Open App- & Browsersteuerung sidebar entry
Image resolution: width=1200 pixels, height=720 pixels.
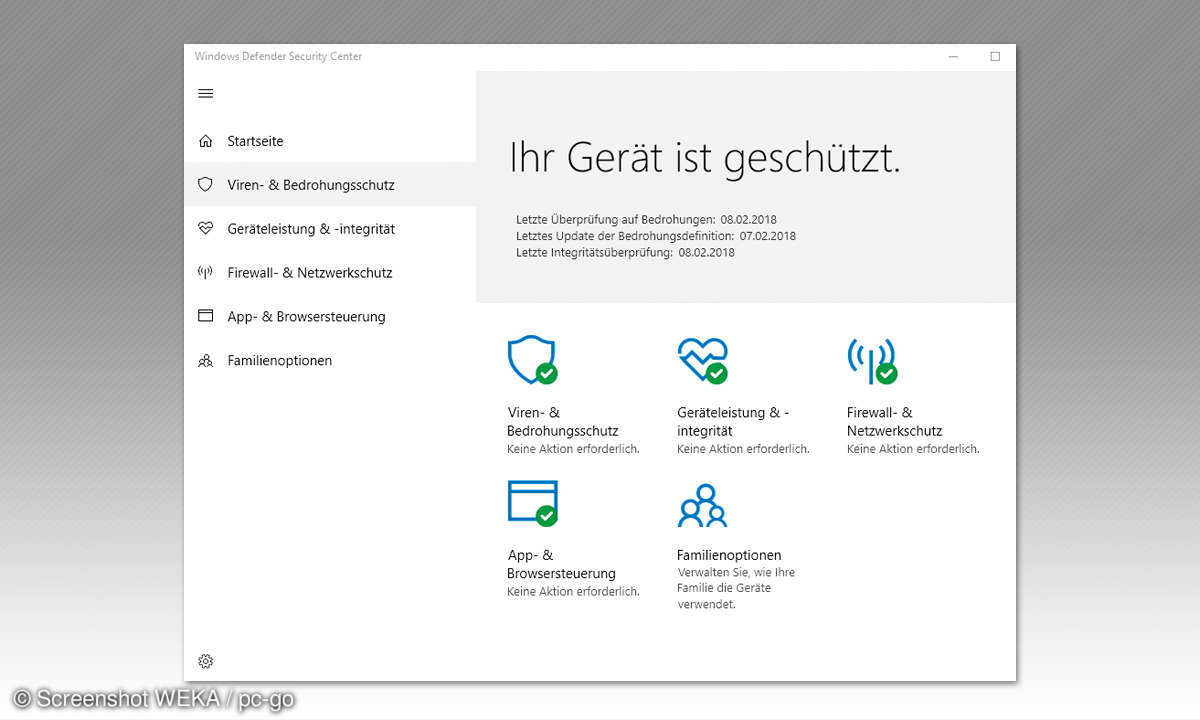point(330,316)
